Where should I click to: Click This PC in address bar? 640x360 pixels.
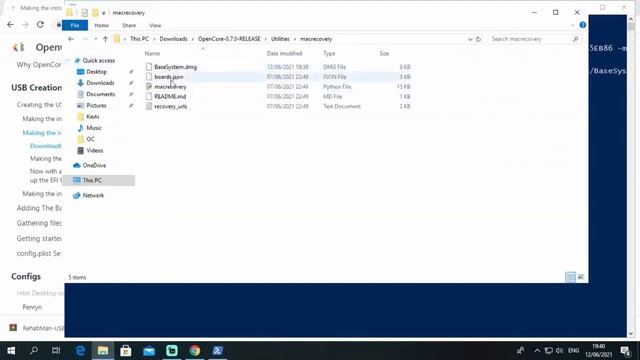coord(140,39)
